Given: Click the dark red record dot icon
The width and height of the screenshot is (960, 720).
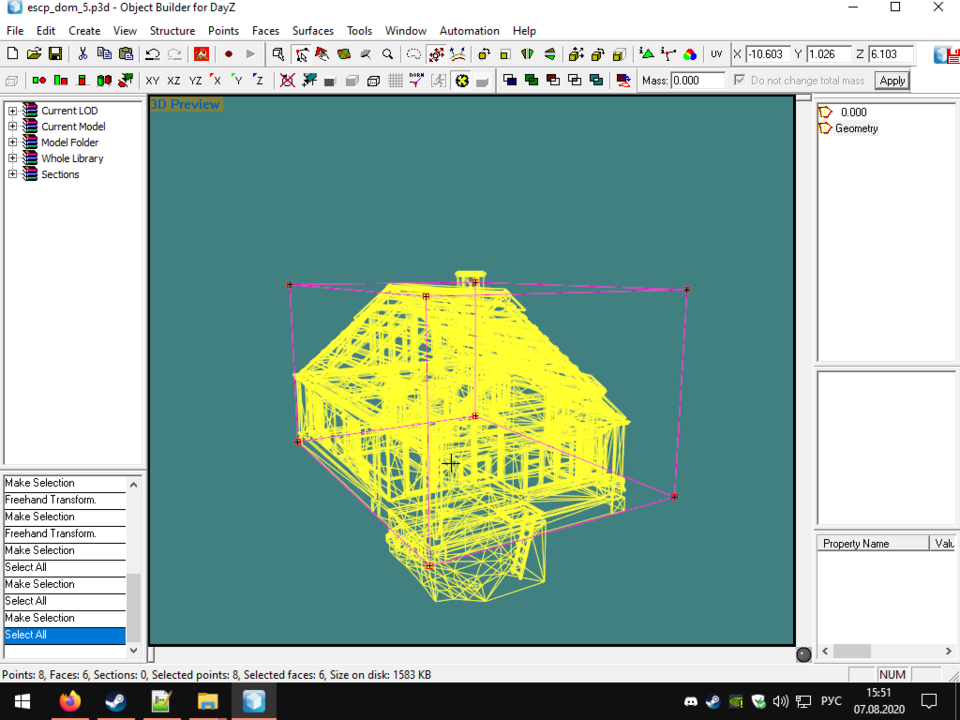Looking at the screenshot, I should pyautogui.click(x=228, y=54).
